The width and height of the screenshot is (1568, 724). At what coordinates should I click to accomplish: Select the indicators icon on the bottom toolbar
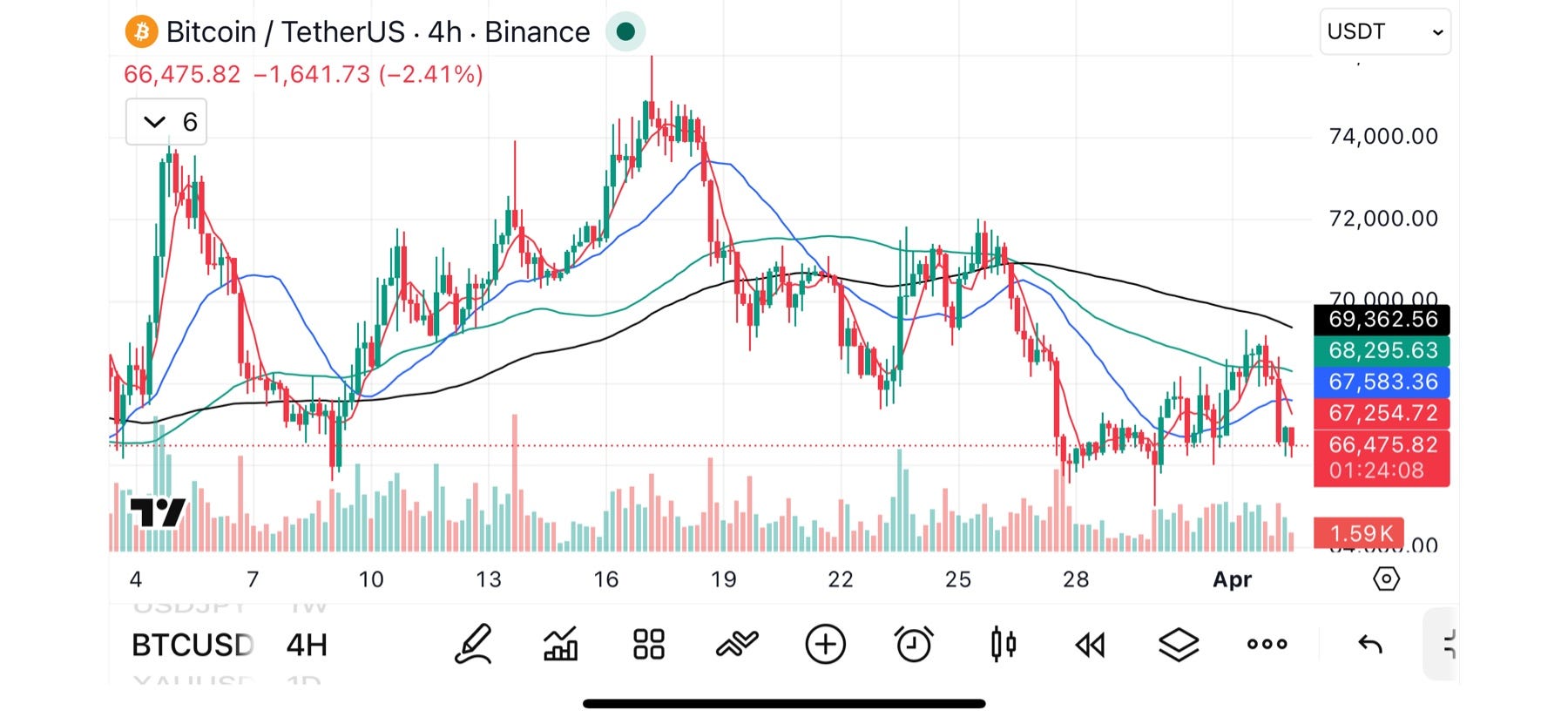[560, 645]
